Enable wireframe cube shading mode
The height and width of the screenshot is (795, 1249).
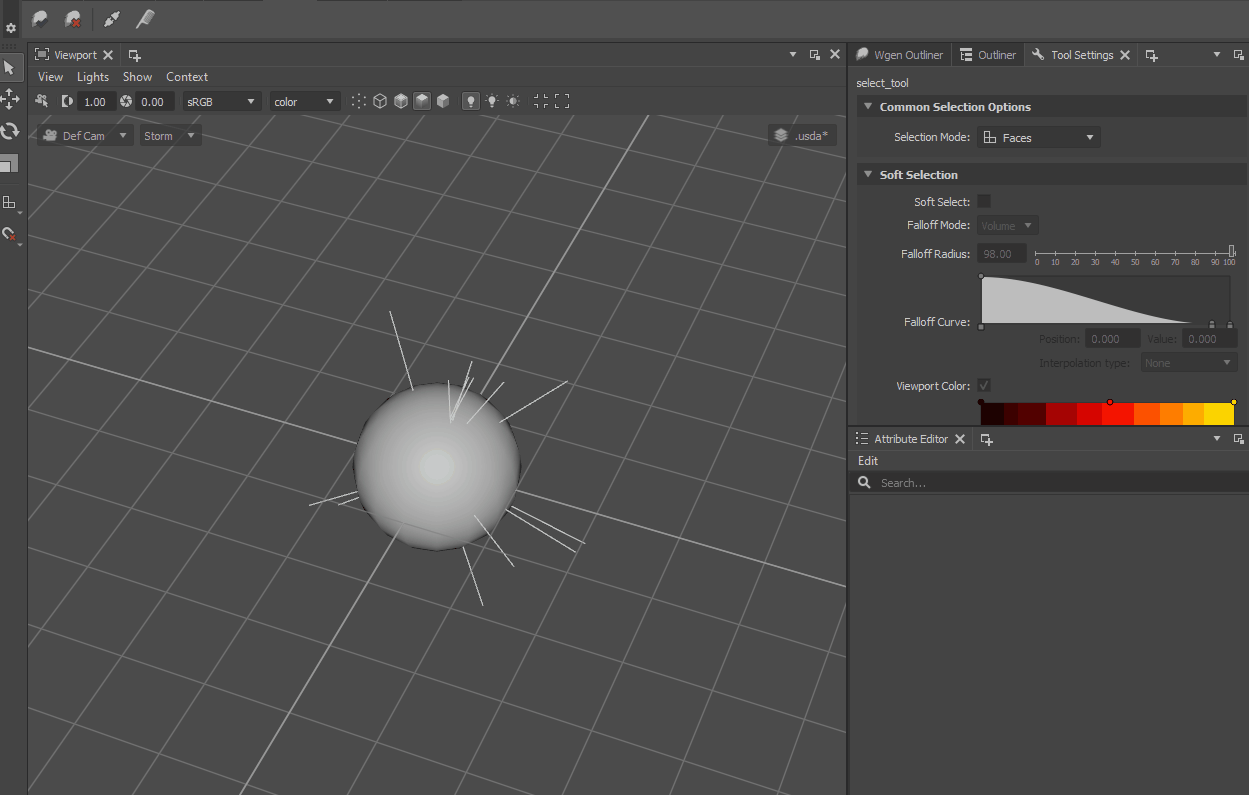pyautogui.click(x=380, y=101)
